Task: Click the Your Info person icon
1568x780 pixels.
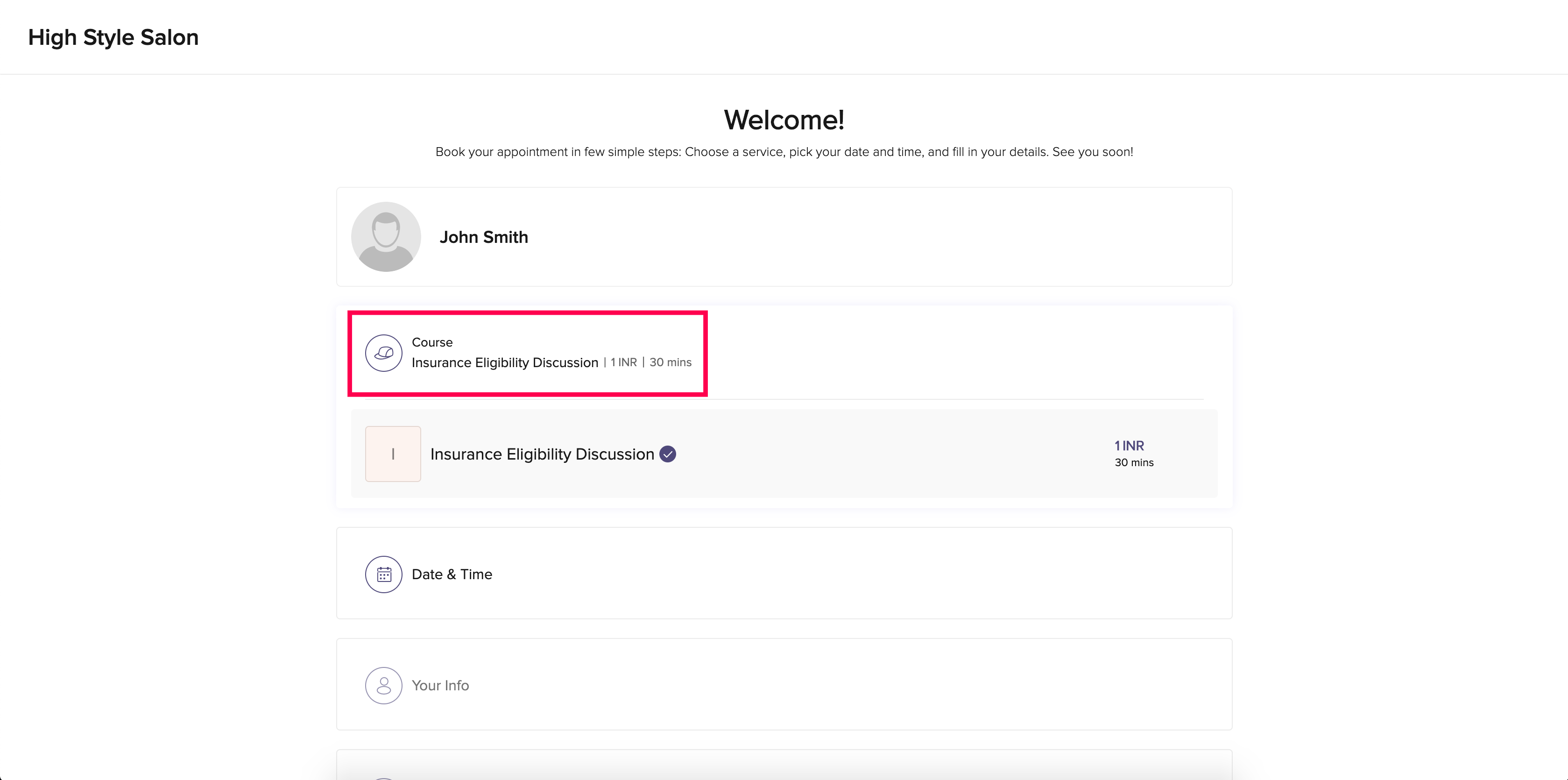Action: [383, 686]
